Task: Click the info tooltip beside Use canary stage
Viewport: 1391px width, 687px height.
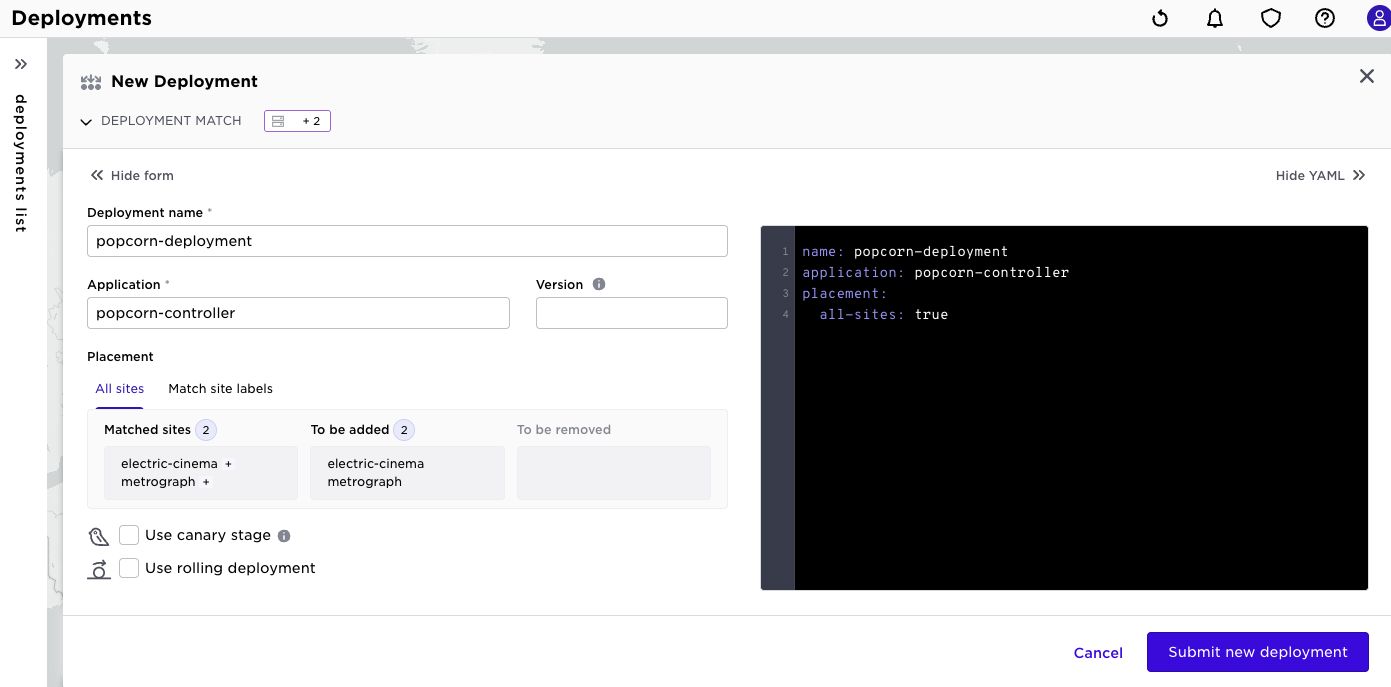Action: click(x=283, y=535)
